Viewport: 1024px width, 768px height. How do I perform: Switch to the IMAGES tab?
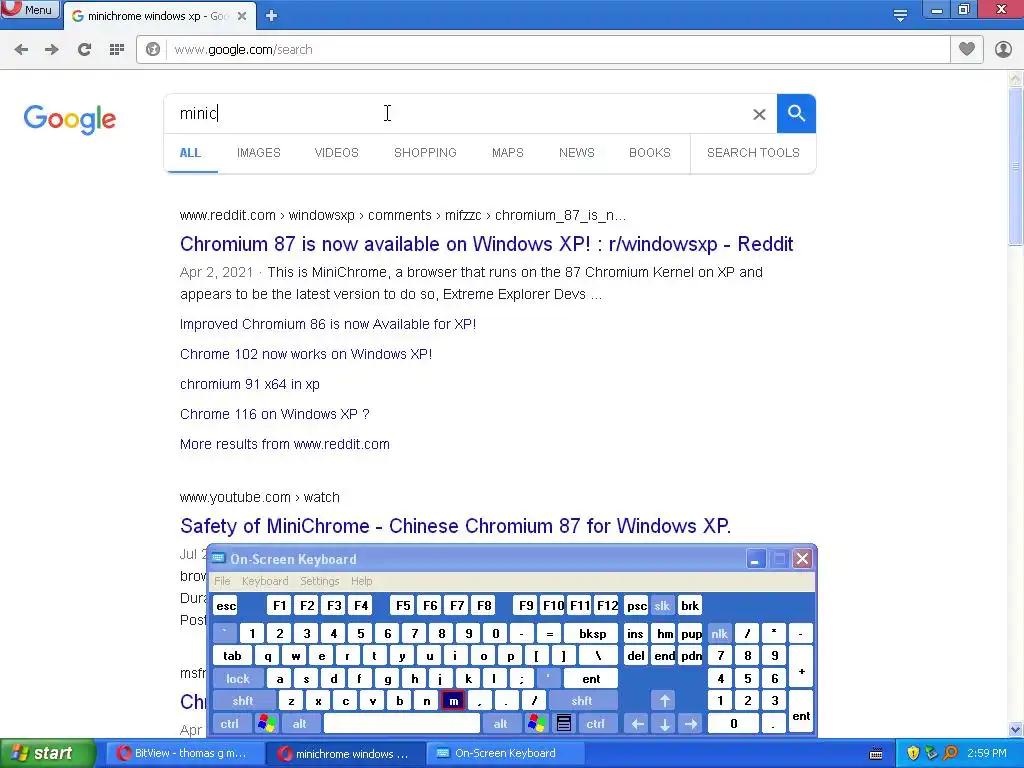(x=259, y=153)
